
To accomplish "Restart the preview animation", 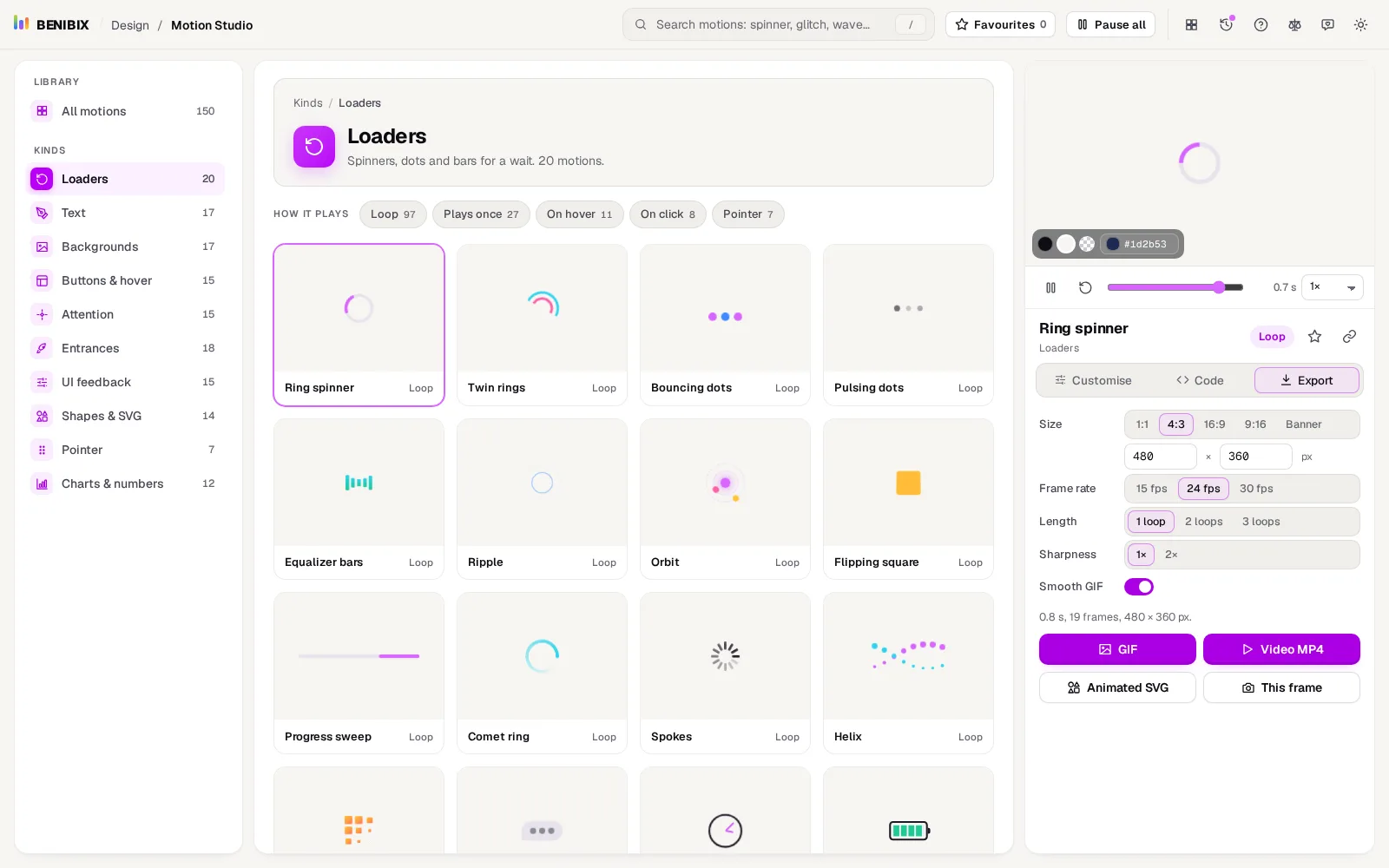I will [1085, 287].
